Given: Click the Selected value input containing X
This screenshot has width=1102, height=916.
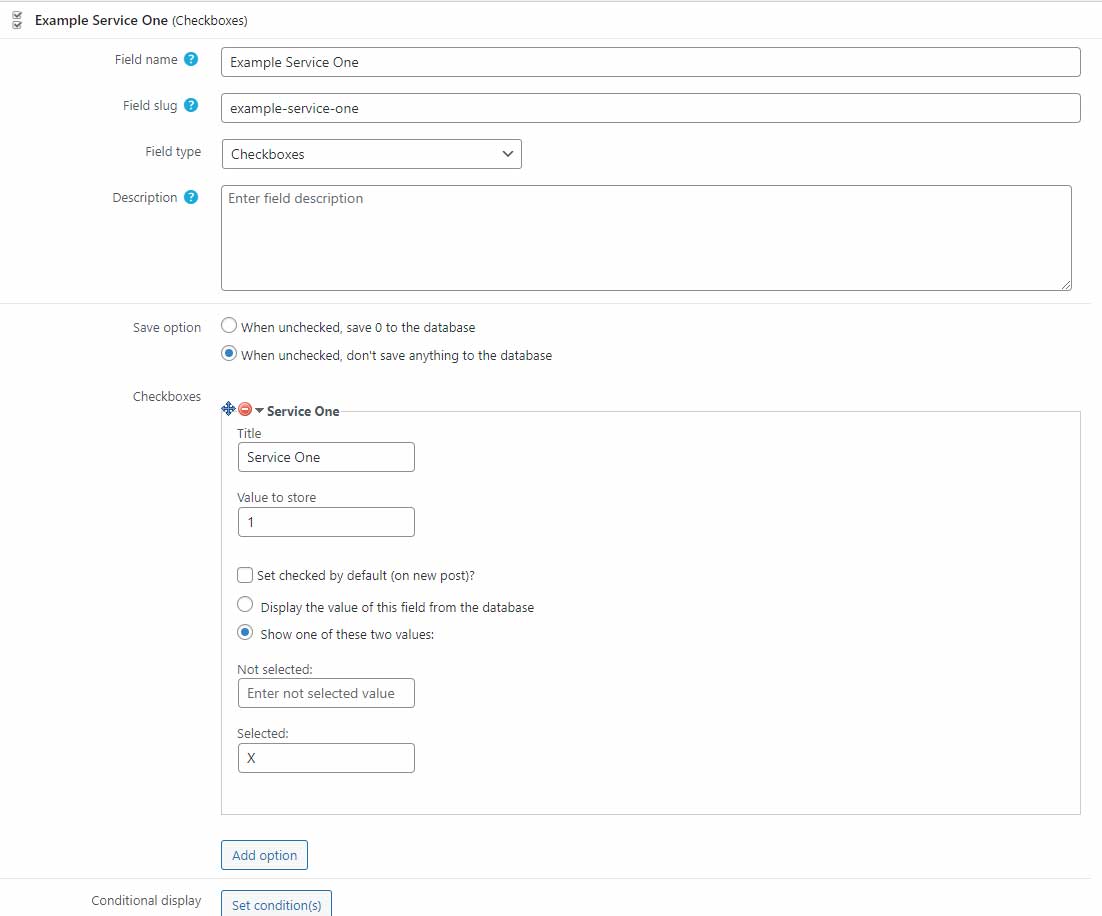Looking at the screenshot, I should (x=326, y=758).
